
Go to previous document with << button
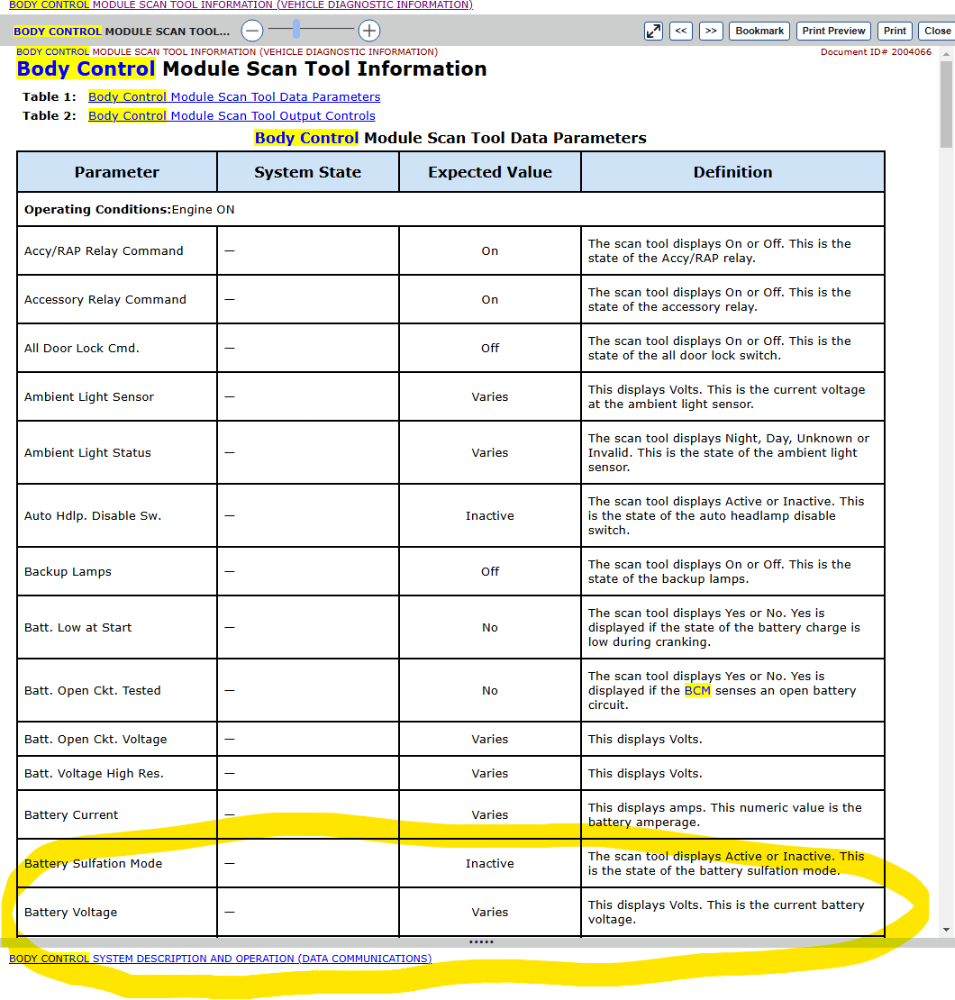(x=681, y=31)
